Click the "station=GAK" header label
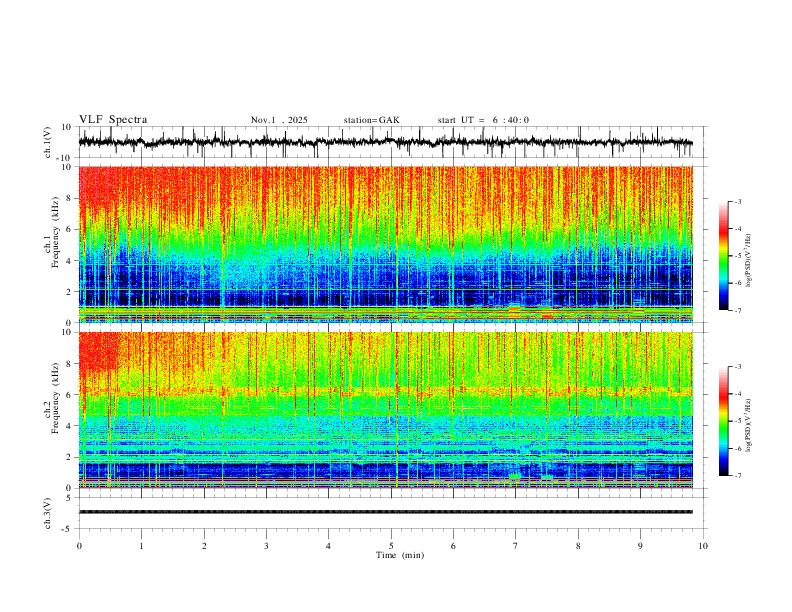 pyautogui.click(x=371, y=120)
